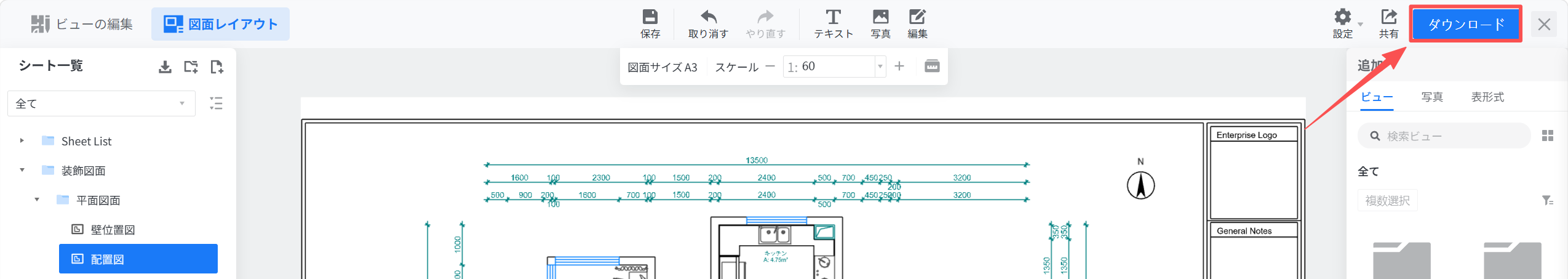Open the 設定 settings gear

point(1342,23)
